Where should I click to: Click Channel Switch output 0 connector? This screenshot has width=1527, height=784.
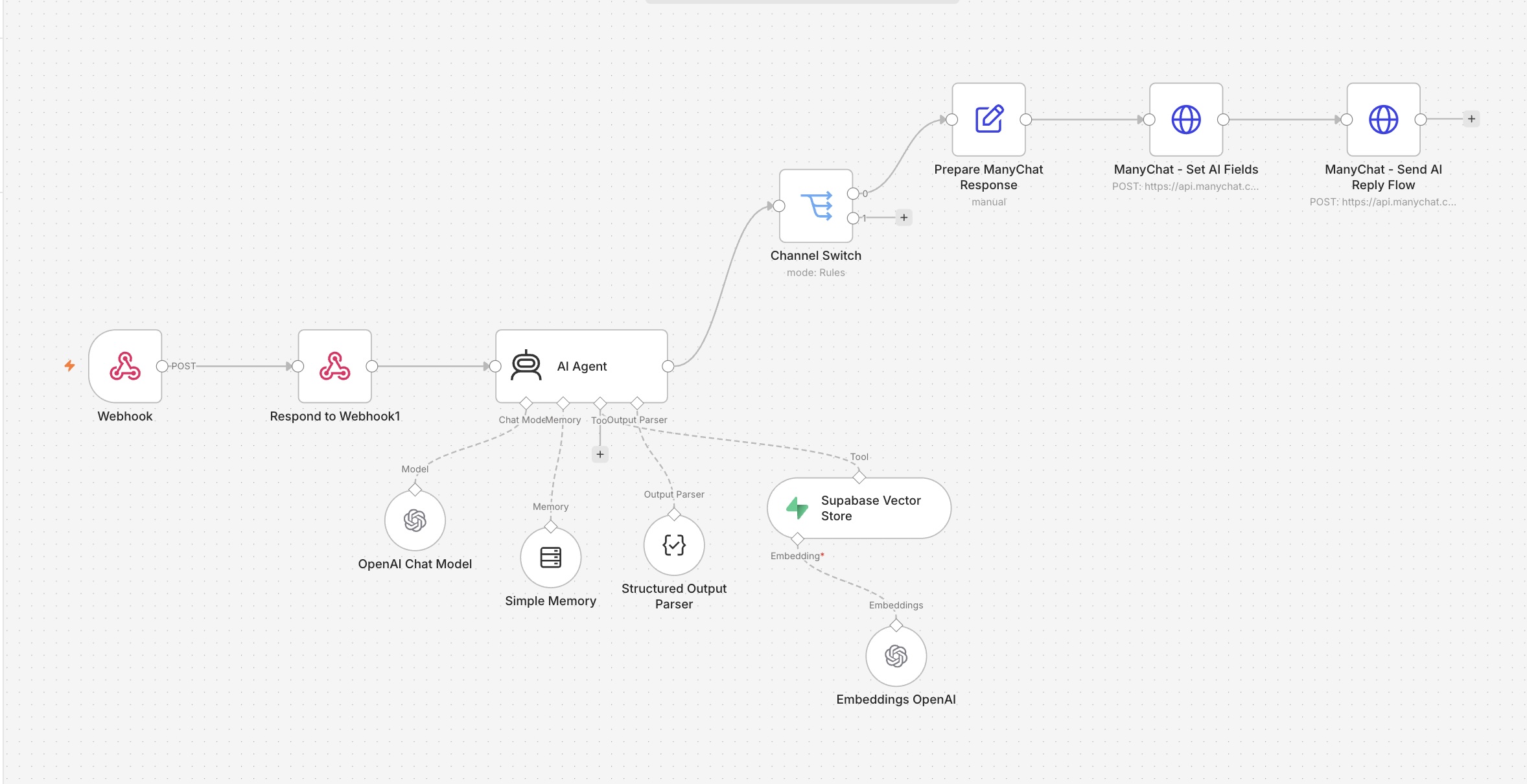click(x=853, y=194)
